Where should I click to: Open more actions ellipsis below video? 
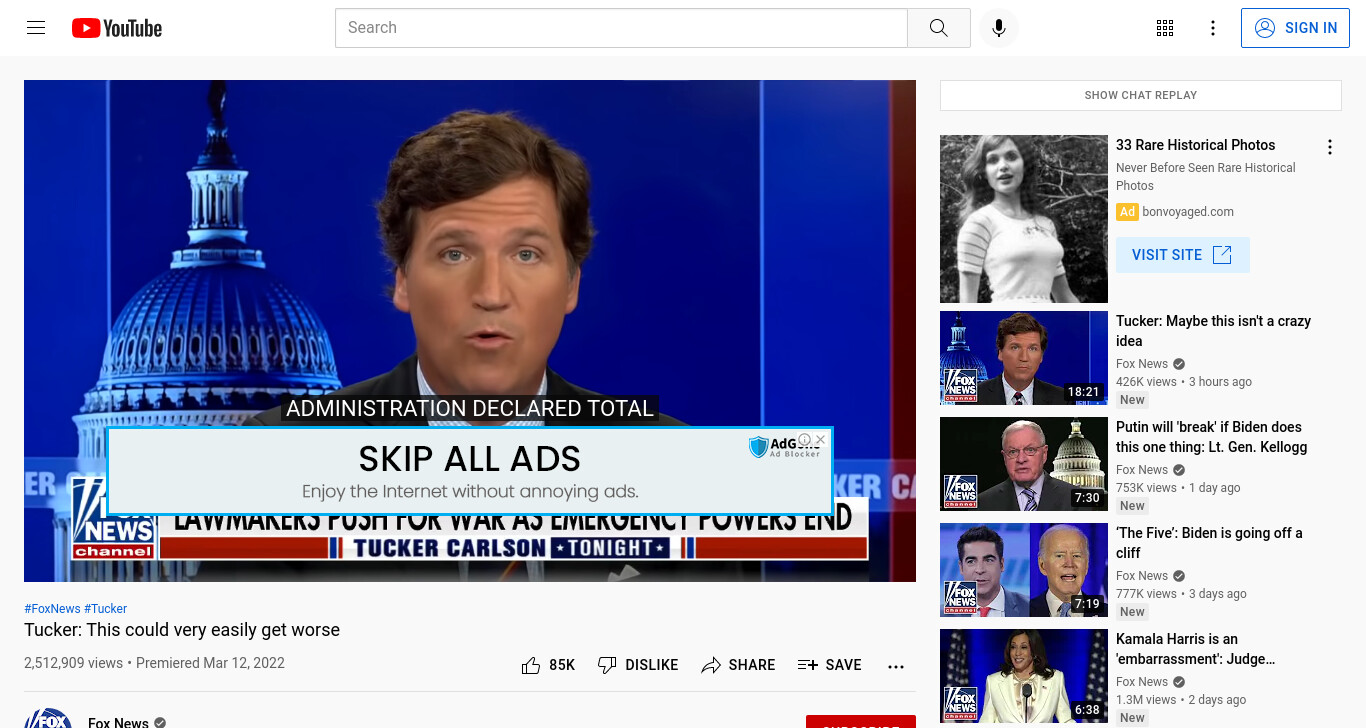coord(896,666)
